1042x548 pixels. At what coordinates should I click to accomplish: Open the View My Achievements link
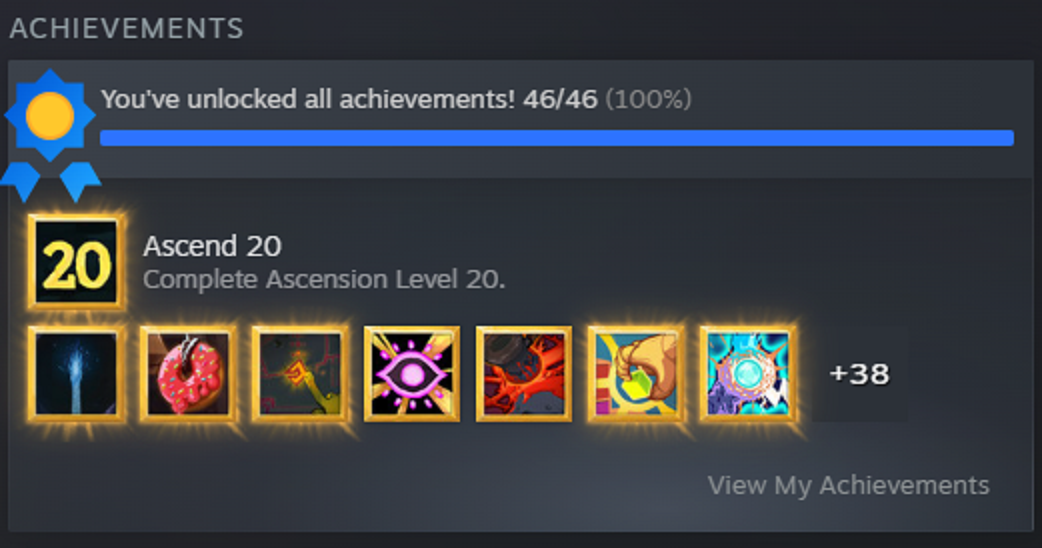849,486
